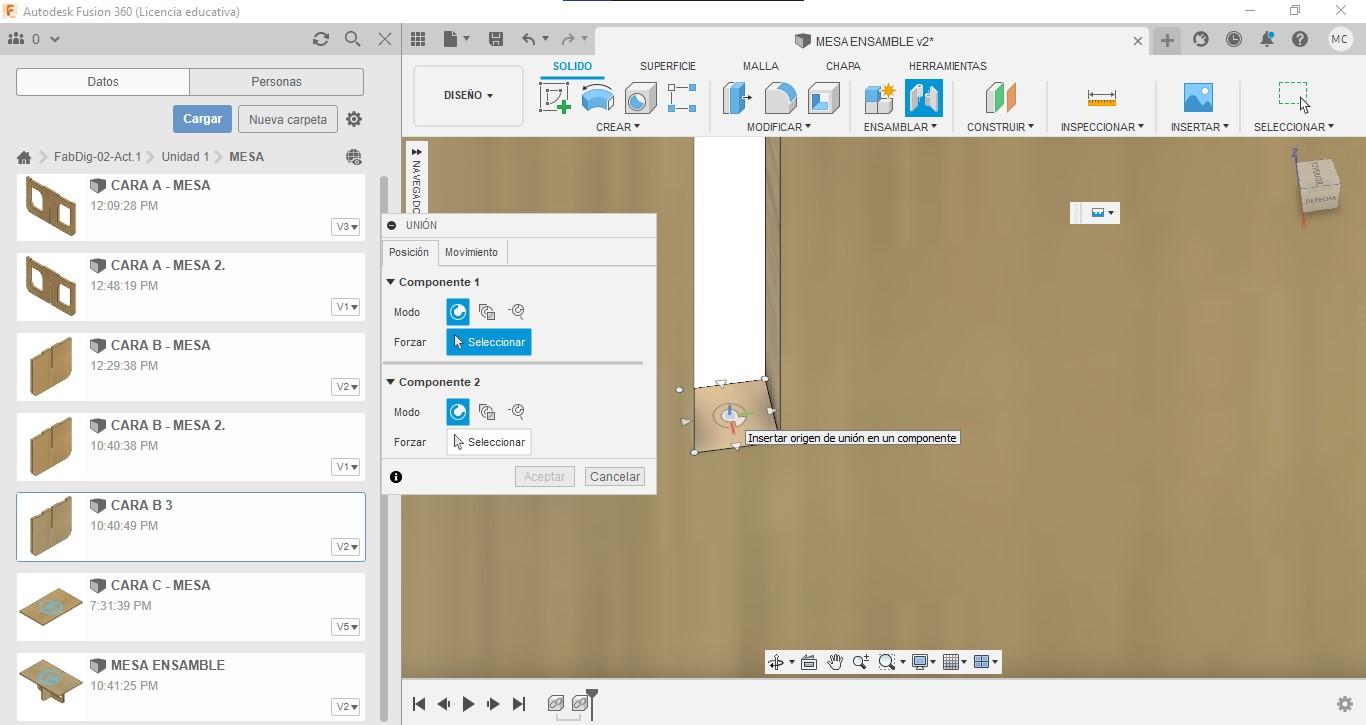Create a New Component via the ENSAMBLAR icon
Screen dimensions: 1366x725
(x=880, y=98)
